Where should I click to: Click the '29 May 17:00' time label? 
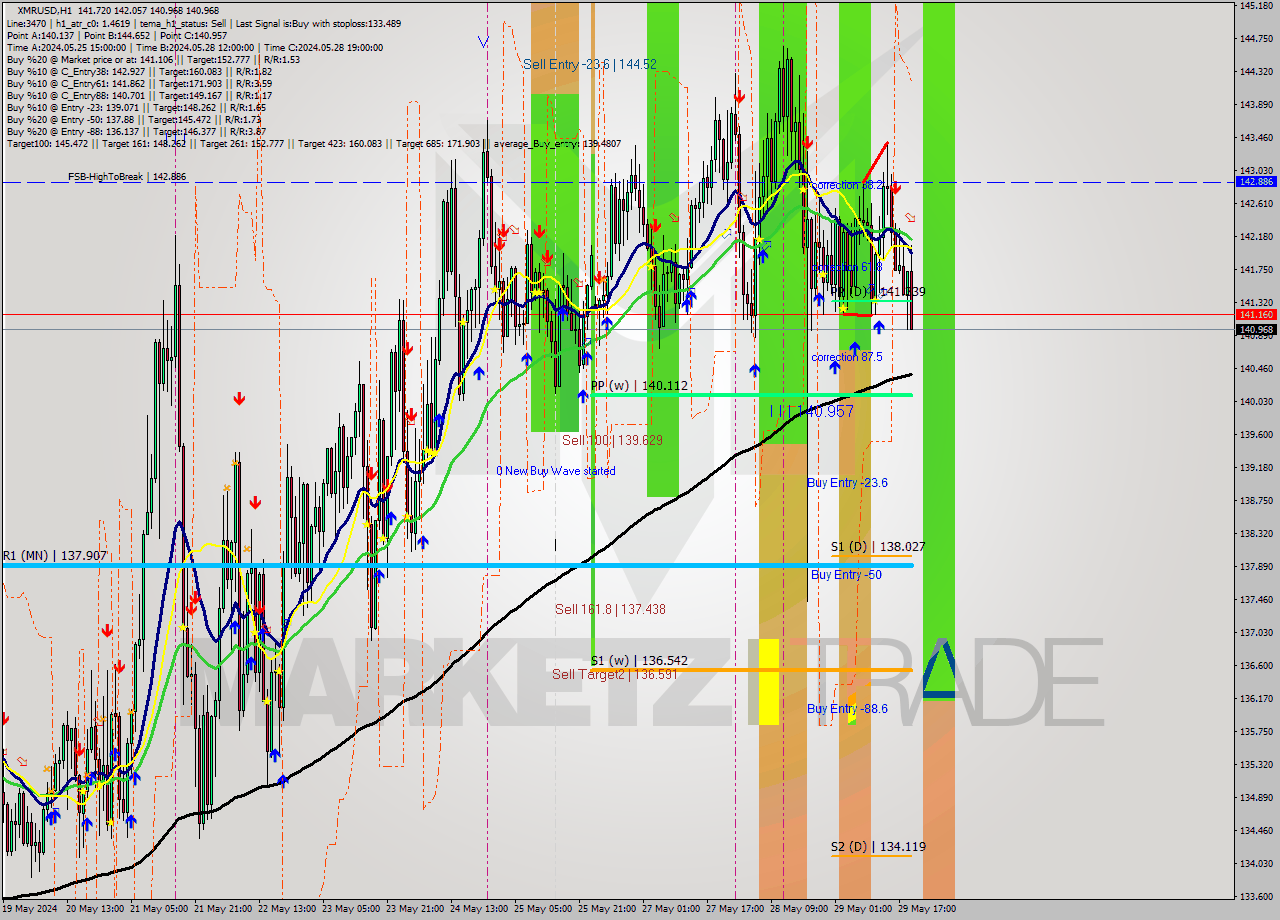tap(927, 909)
